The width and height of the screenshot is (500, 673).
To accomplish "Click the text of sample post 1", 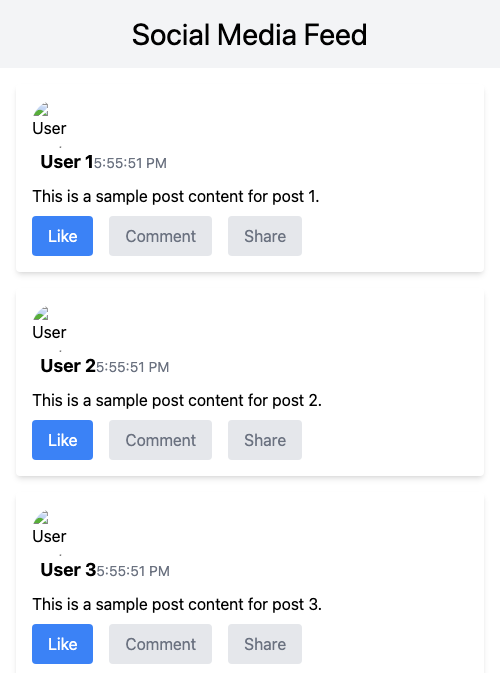I will [176, 197].
